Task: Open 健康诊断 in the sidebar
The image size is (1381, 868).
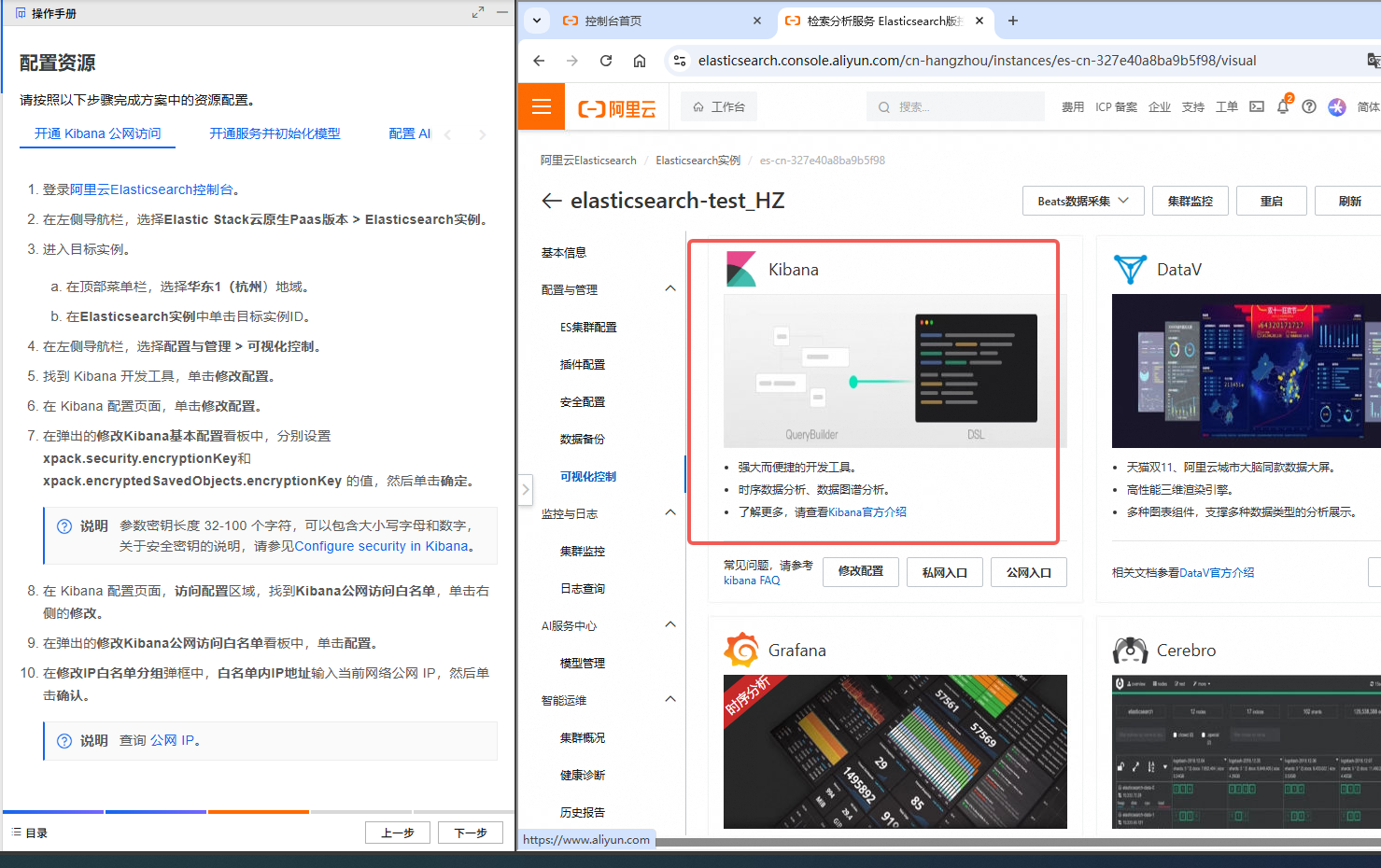Action: click(x=583, y=776)
